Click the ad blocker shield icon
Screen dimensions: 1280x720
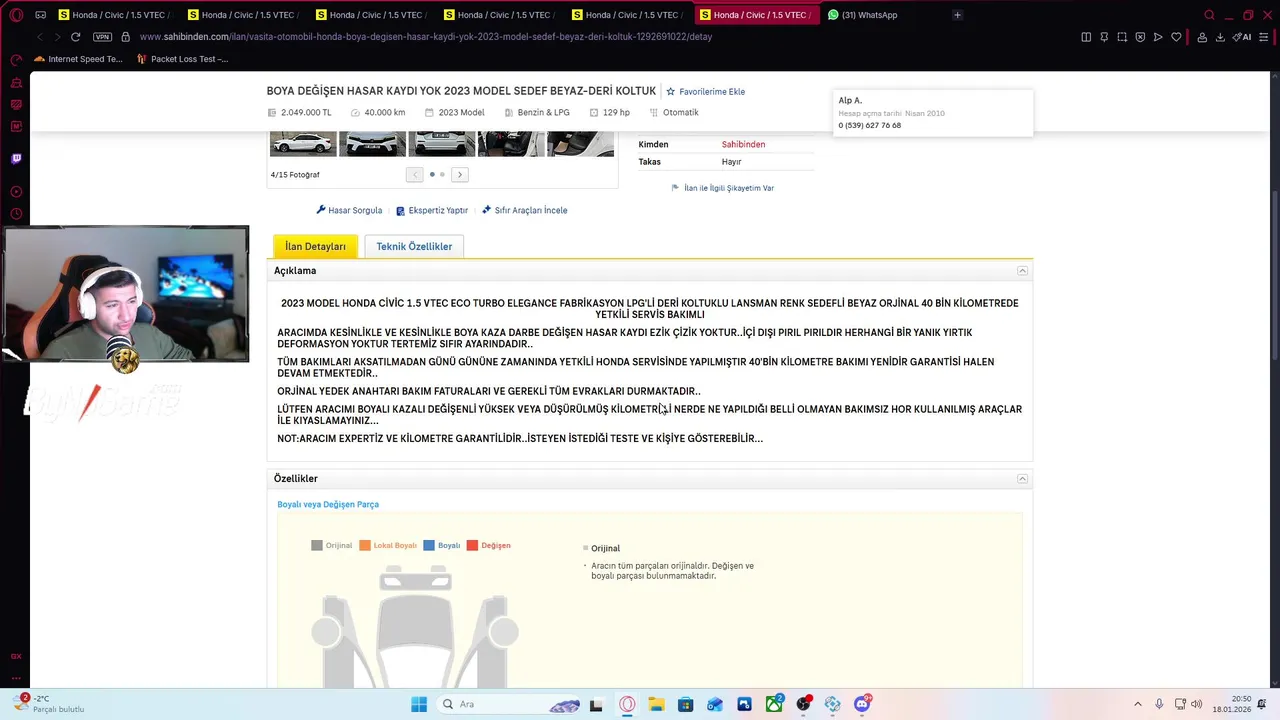(1140, 37)
